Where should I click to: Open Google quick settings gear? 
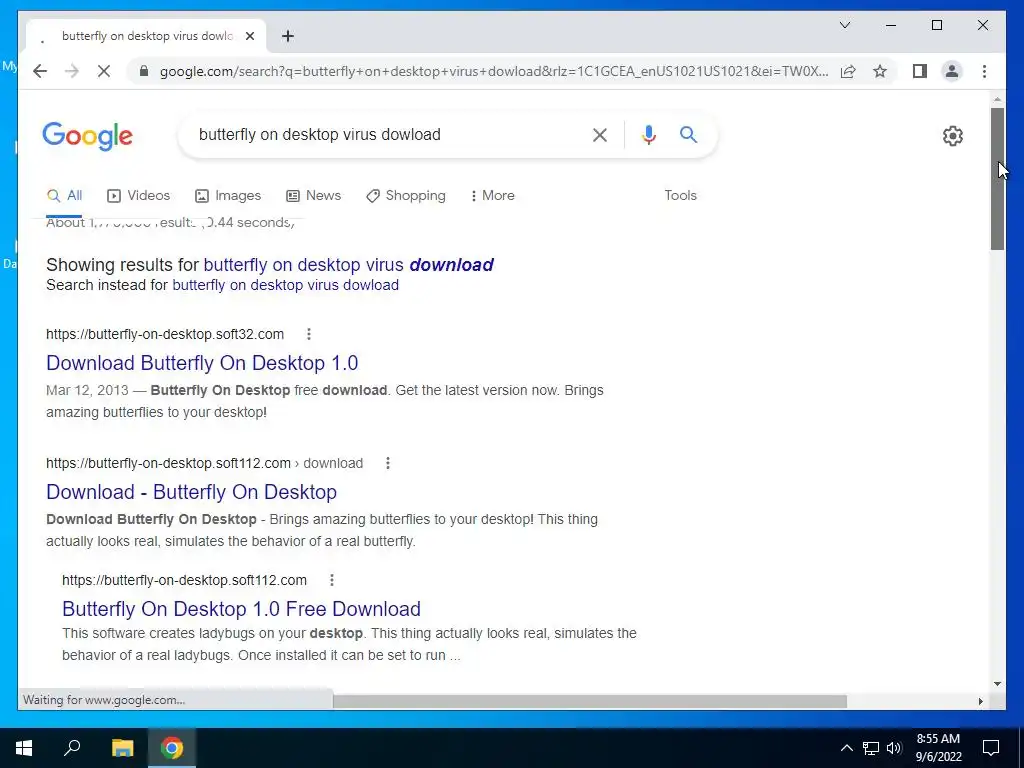952,136
